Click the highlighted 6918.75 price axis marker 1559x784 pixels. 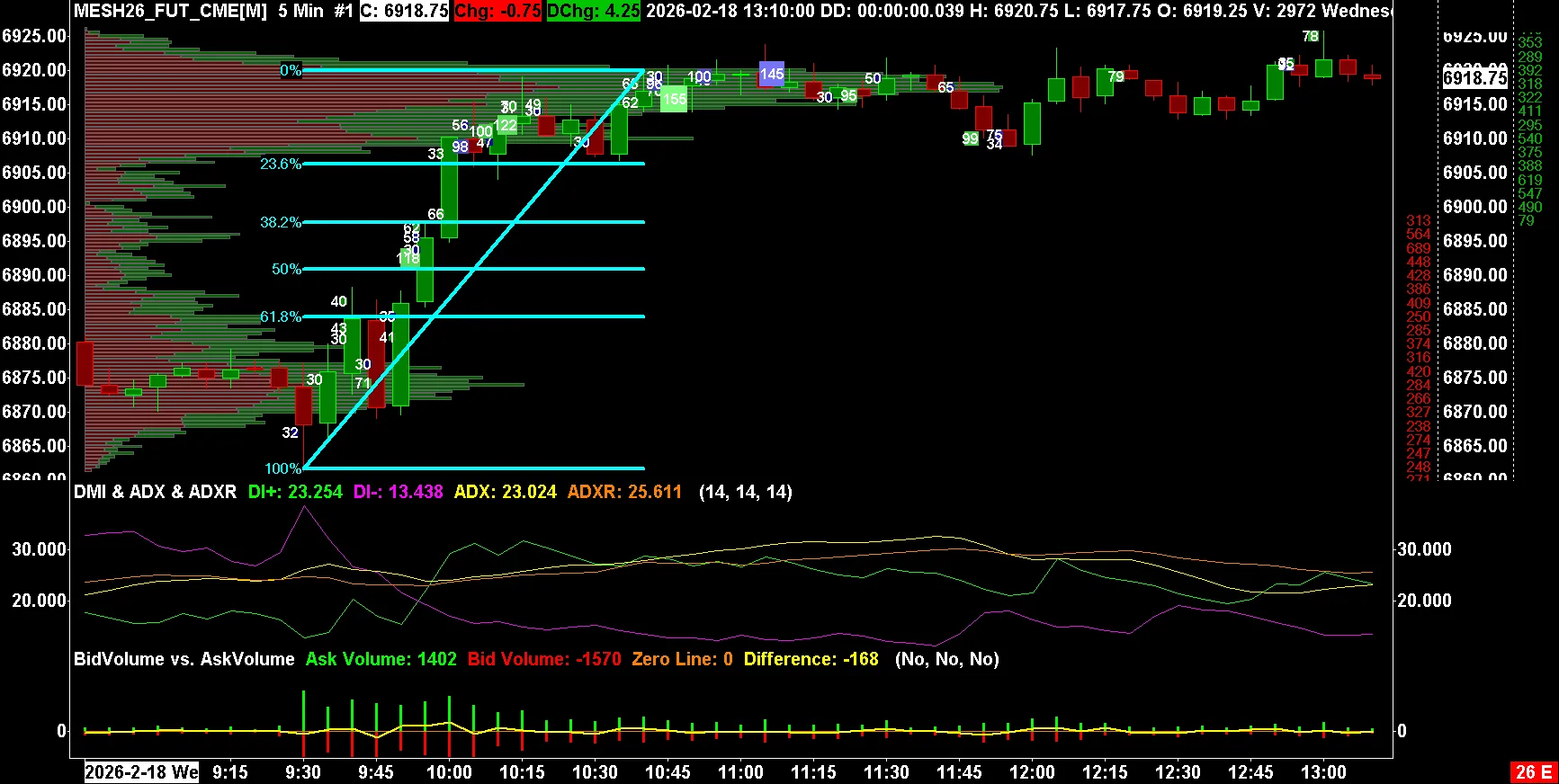1474,78
